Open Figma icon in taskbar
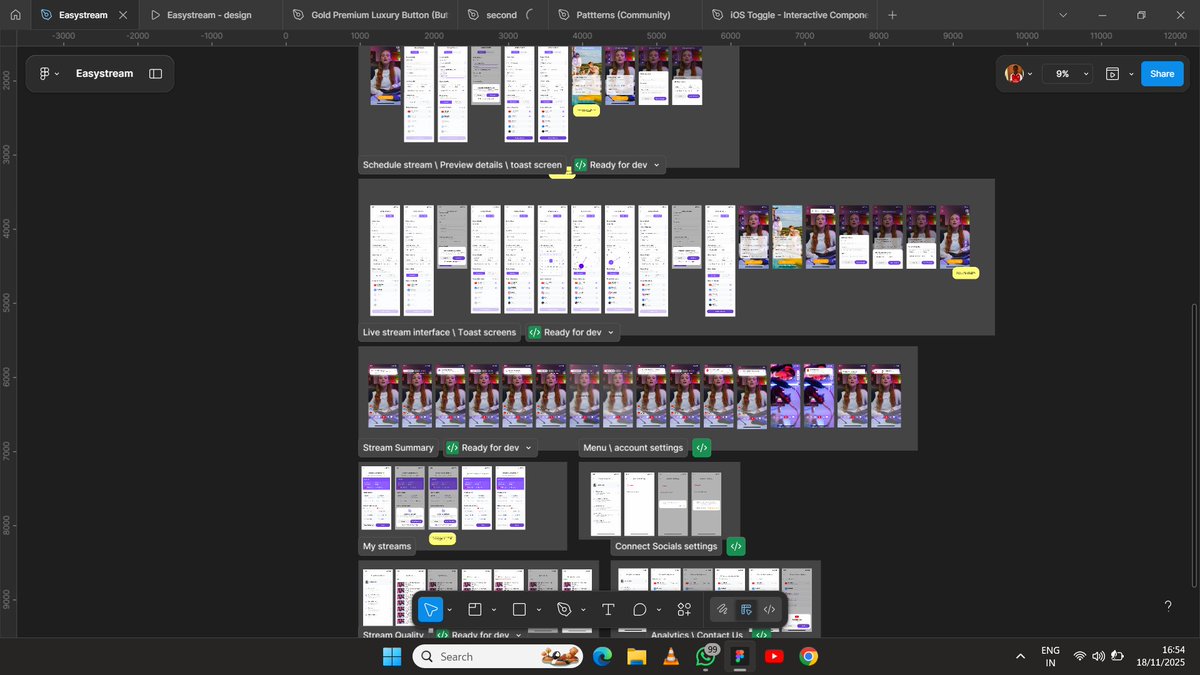The image size is (1200, 675). 740,656
